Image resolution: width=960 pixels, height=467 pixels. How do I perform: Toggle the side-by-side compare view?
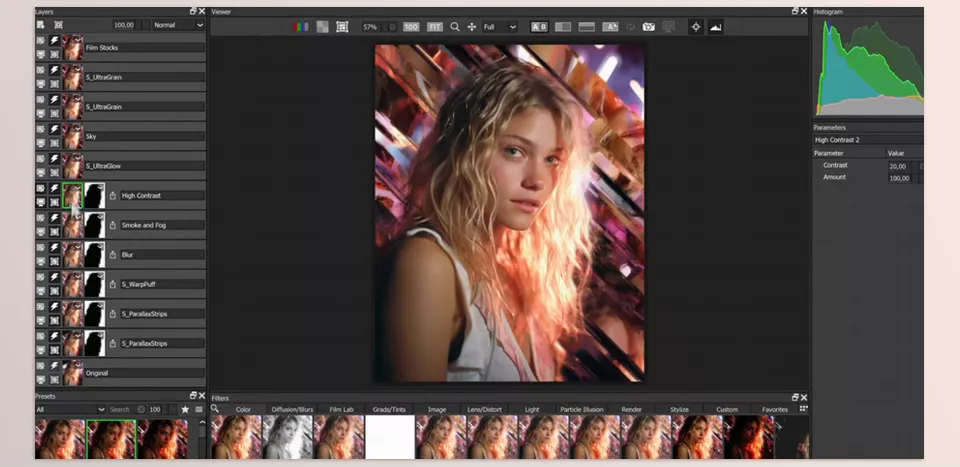563,27
